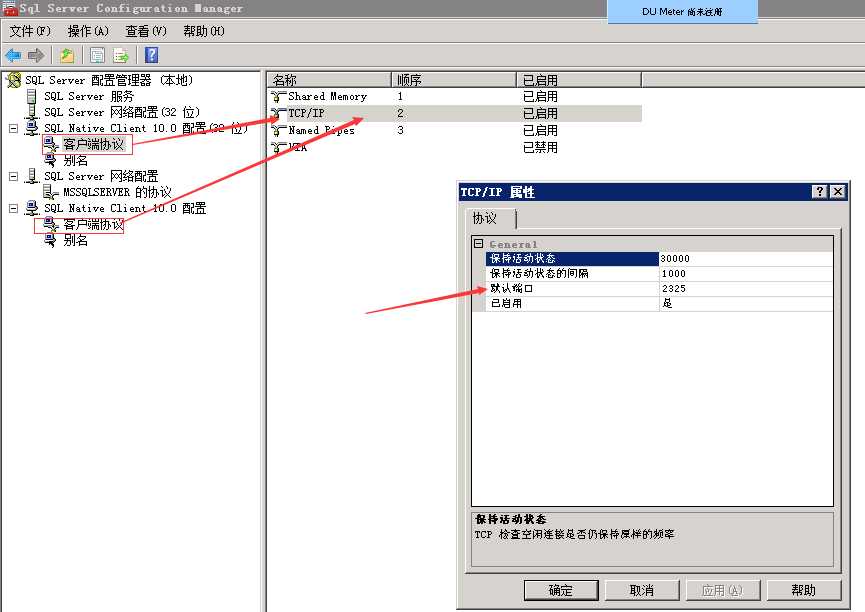Click the 已启用 column header
This screenshot has width=865, height=612.
point(579,80)
